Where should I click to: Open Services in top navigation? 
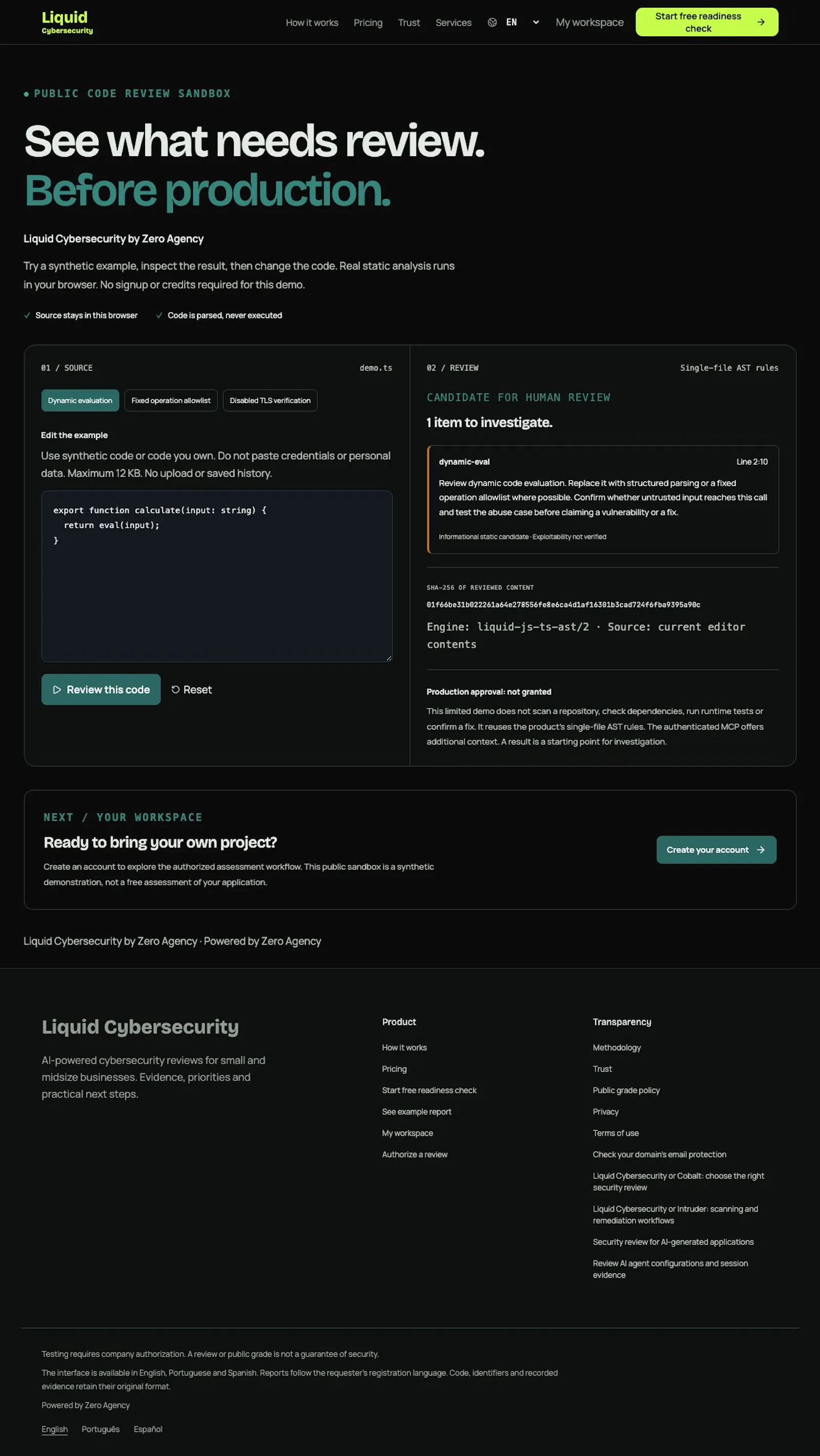[453, 23]
